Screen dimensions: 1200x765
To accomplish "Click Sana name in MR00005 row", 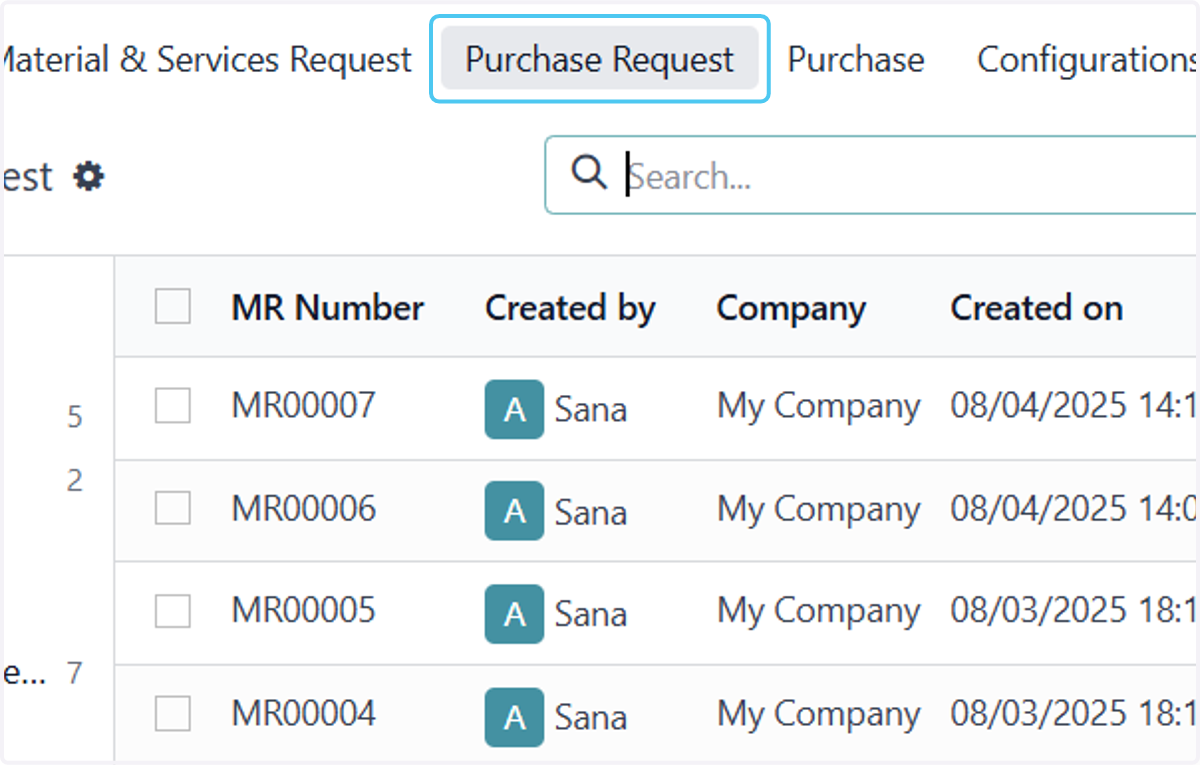I will (x=591, y=614).
